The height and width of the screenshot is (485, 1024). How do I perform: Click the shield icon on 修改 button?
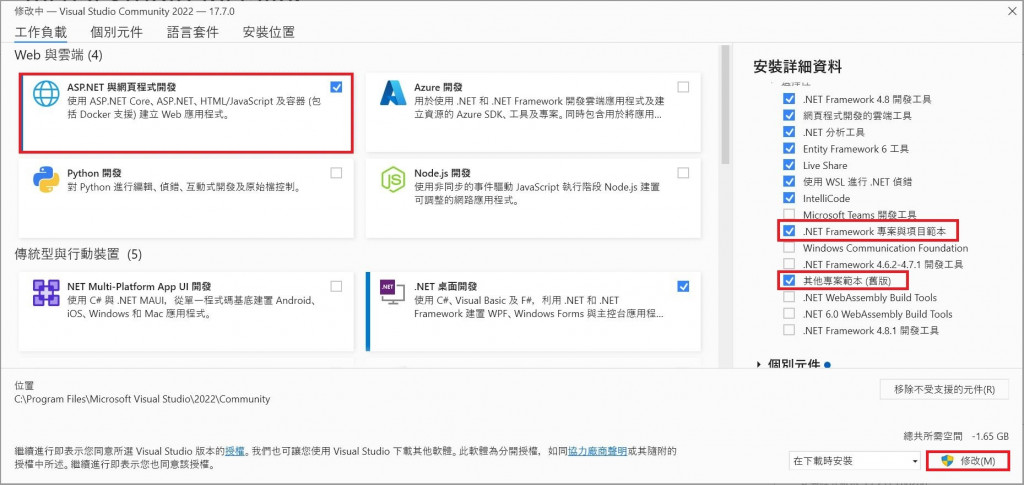(948, 461)
